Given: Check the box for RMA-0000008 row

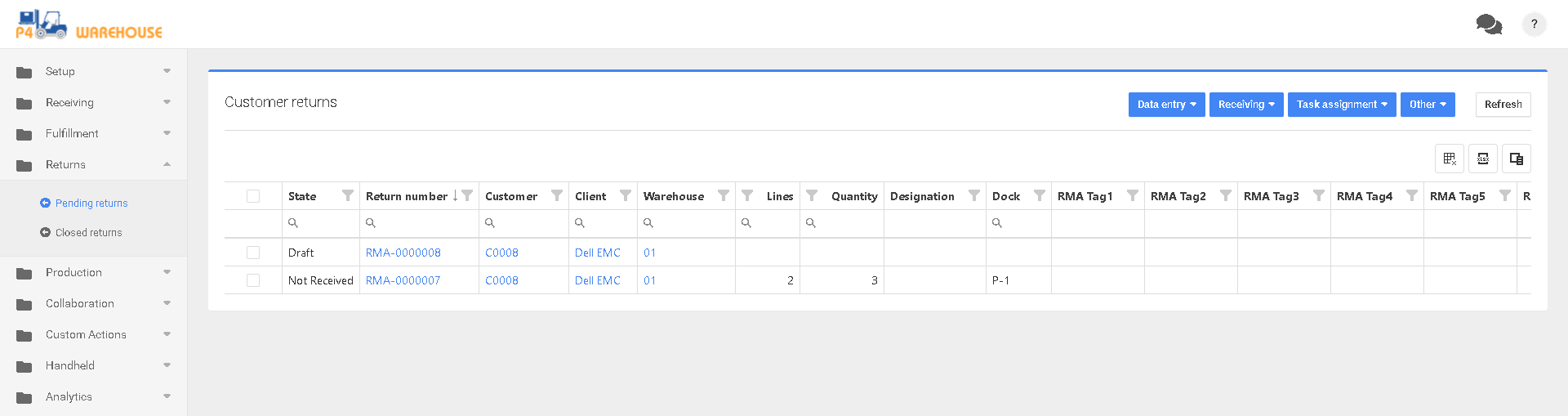Looking at the screenshot, I should [253, 253].
